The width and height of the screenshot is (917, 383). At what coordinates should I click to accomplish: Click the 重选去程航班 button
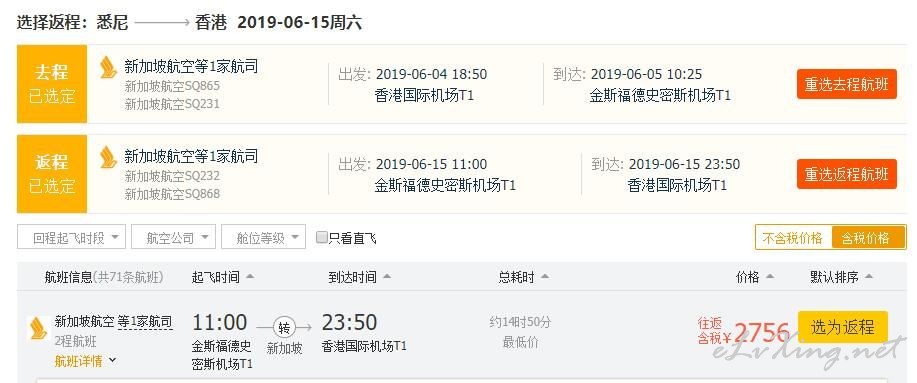(846, 84)
